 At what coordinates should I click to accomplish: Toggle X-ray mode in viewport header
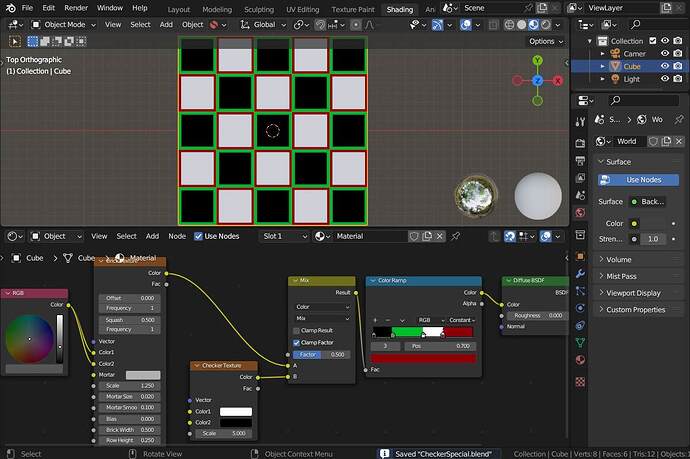pos(493,25)
